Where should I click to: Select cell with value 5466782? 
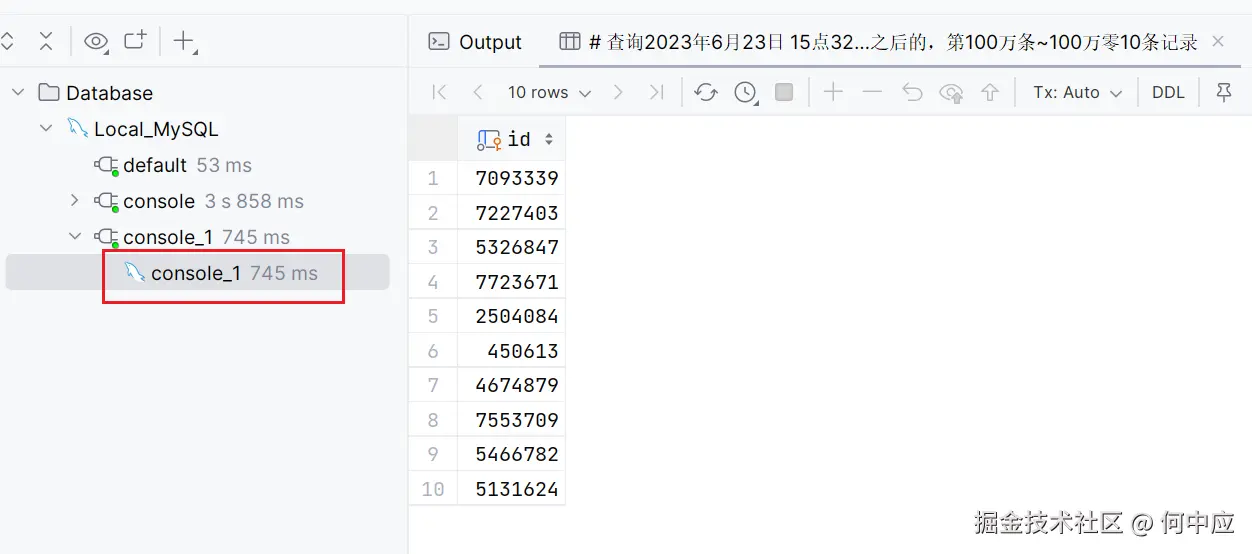click(512, 454)
